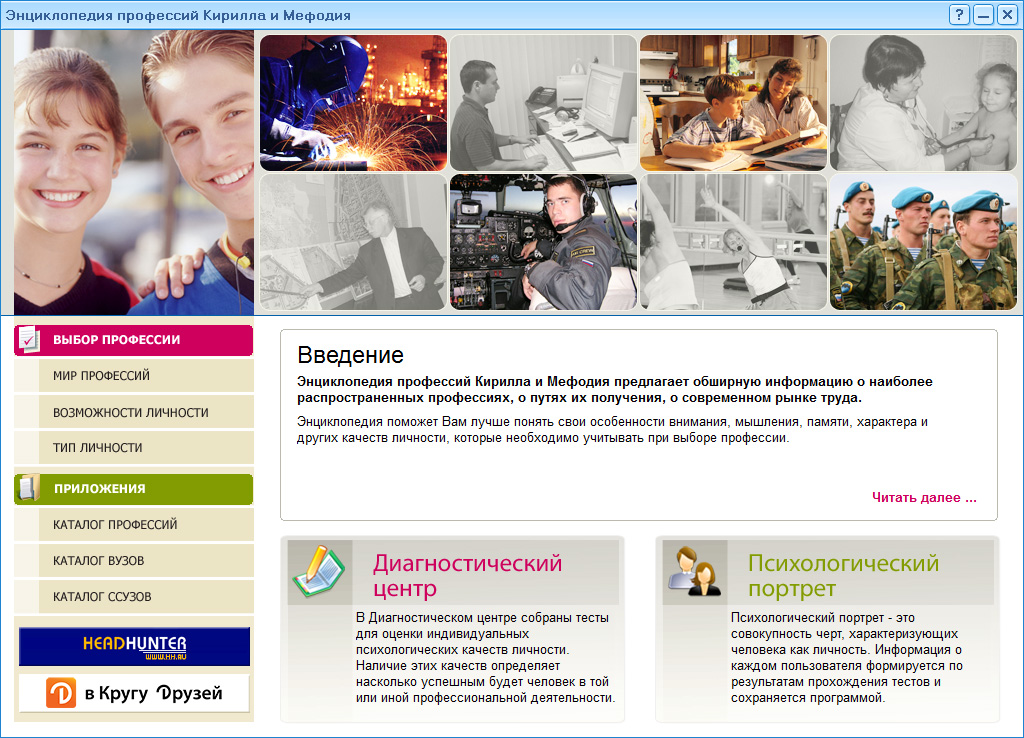Click the orange «в Кругу Друзей» logo
This screenshot has height=738, width=1024.
(x=133, y=692)
